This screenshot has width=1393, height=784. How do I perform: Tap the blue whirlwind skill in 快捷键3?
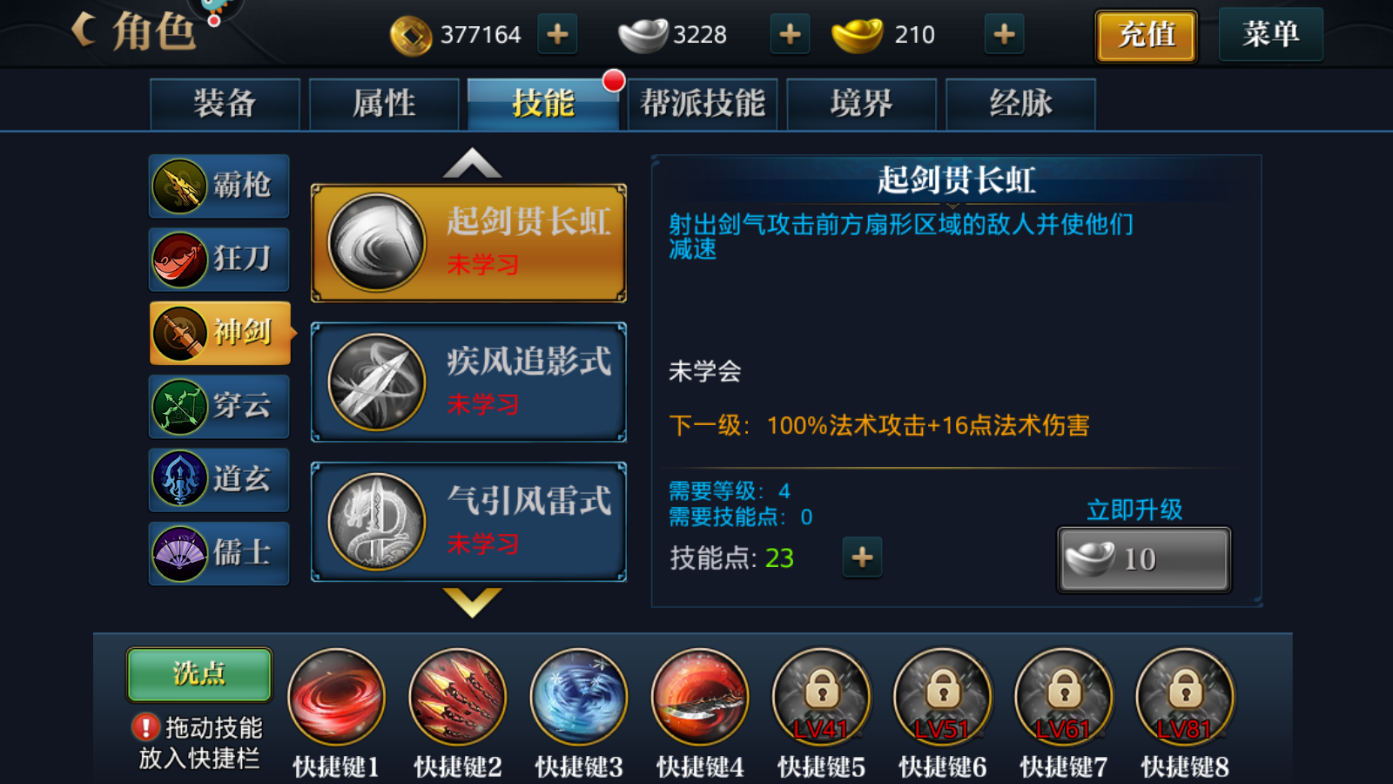[578, 697]
